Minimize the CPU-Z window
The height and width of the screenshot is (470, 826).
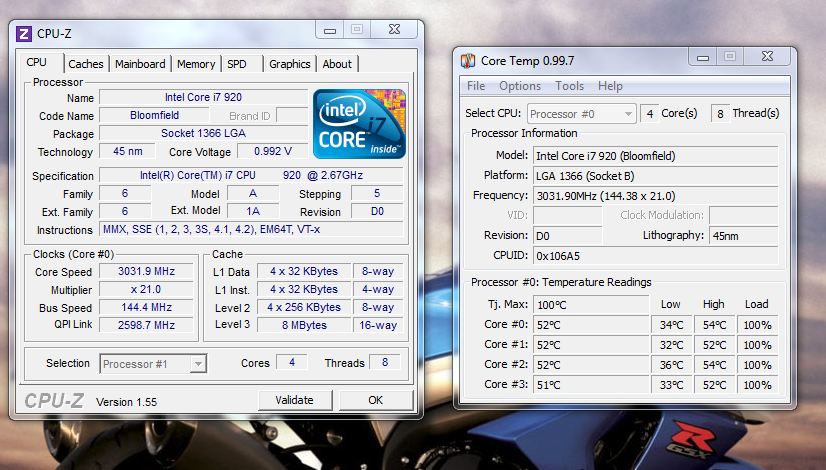click(x=330, y=31)
